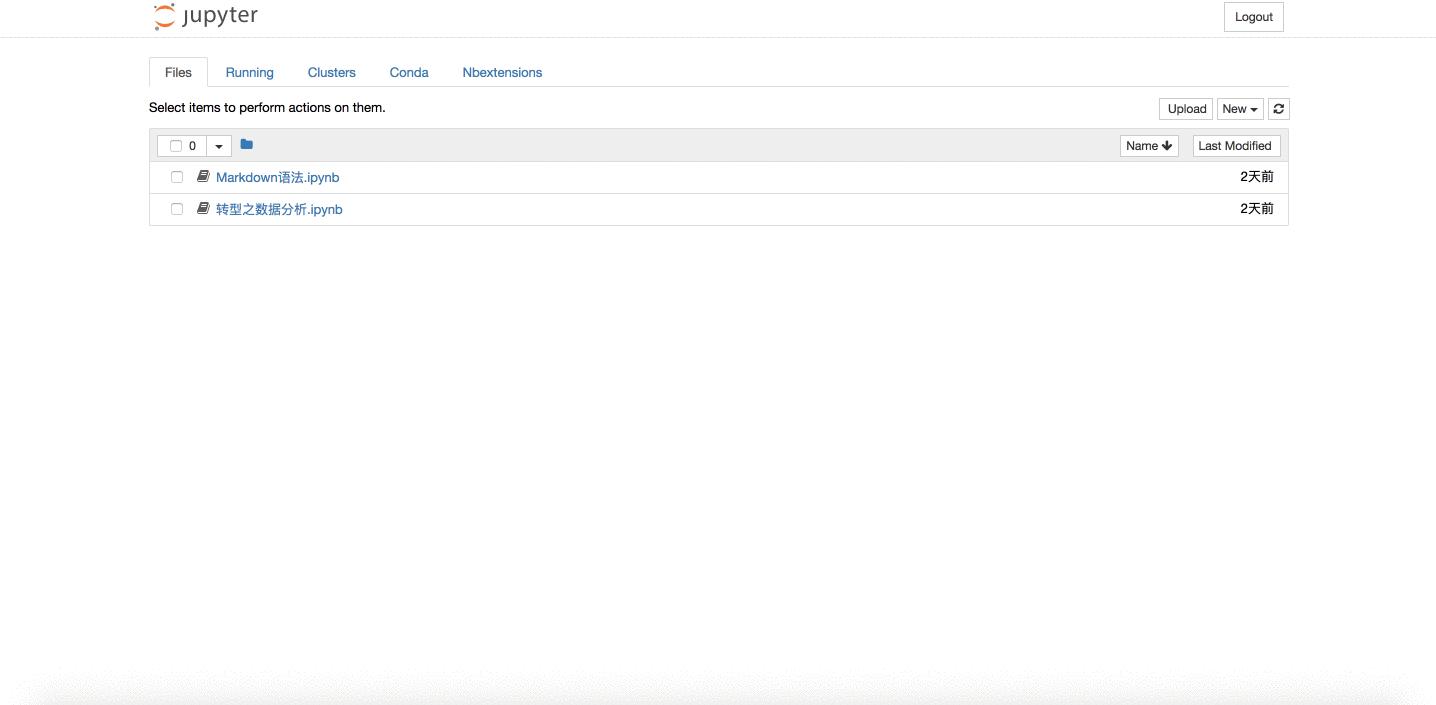The height and width of the screenshot is (705, 1436).
Task: Click the folder breadcrumb icon in the listing bar
Action: pos(246,145)
